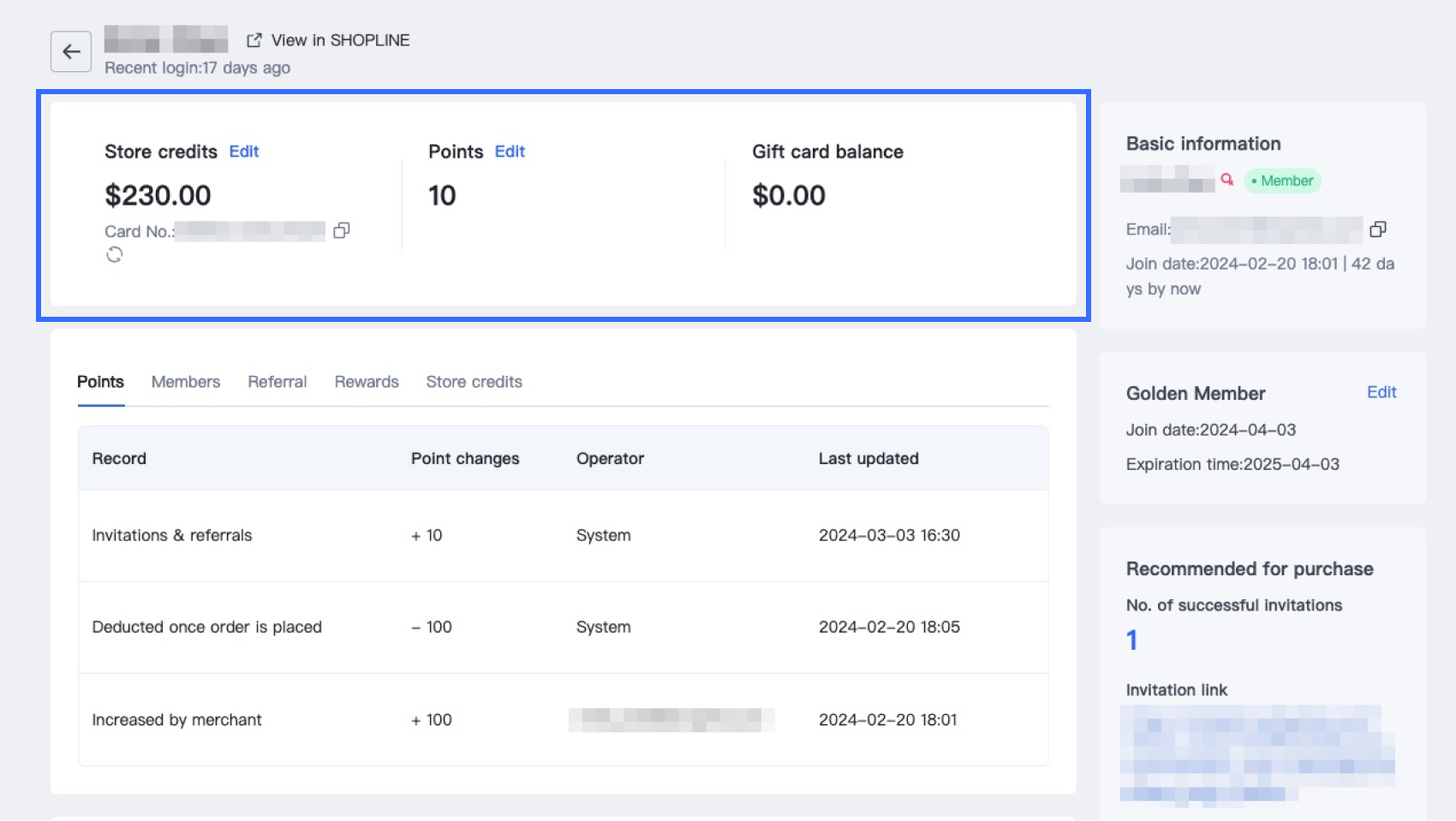This screenshot has height=821, width=1456.
Task: Click the green Member badge
Action: pos(1282,181)
